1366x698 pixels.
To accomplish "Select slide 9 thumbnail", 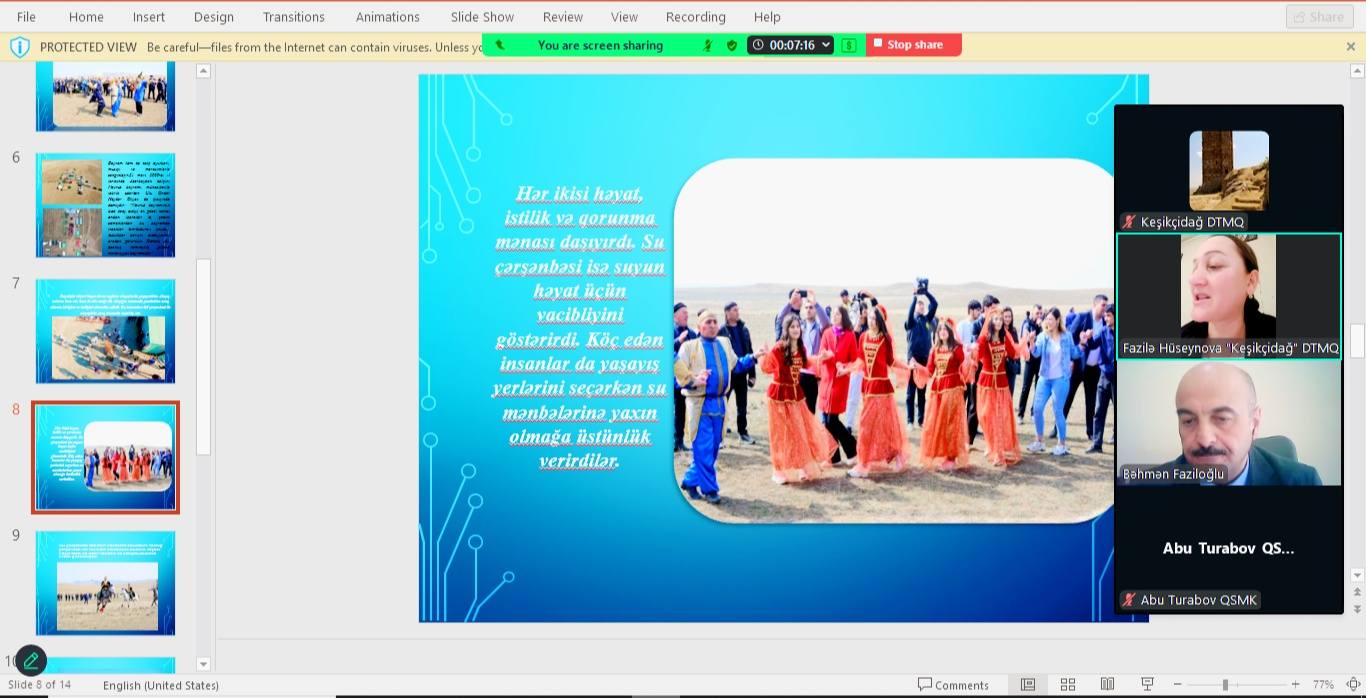I will (x=105, y=582).
